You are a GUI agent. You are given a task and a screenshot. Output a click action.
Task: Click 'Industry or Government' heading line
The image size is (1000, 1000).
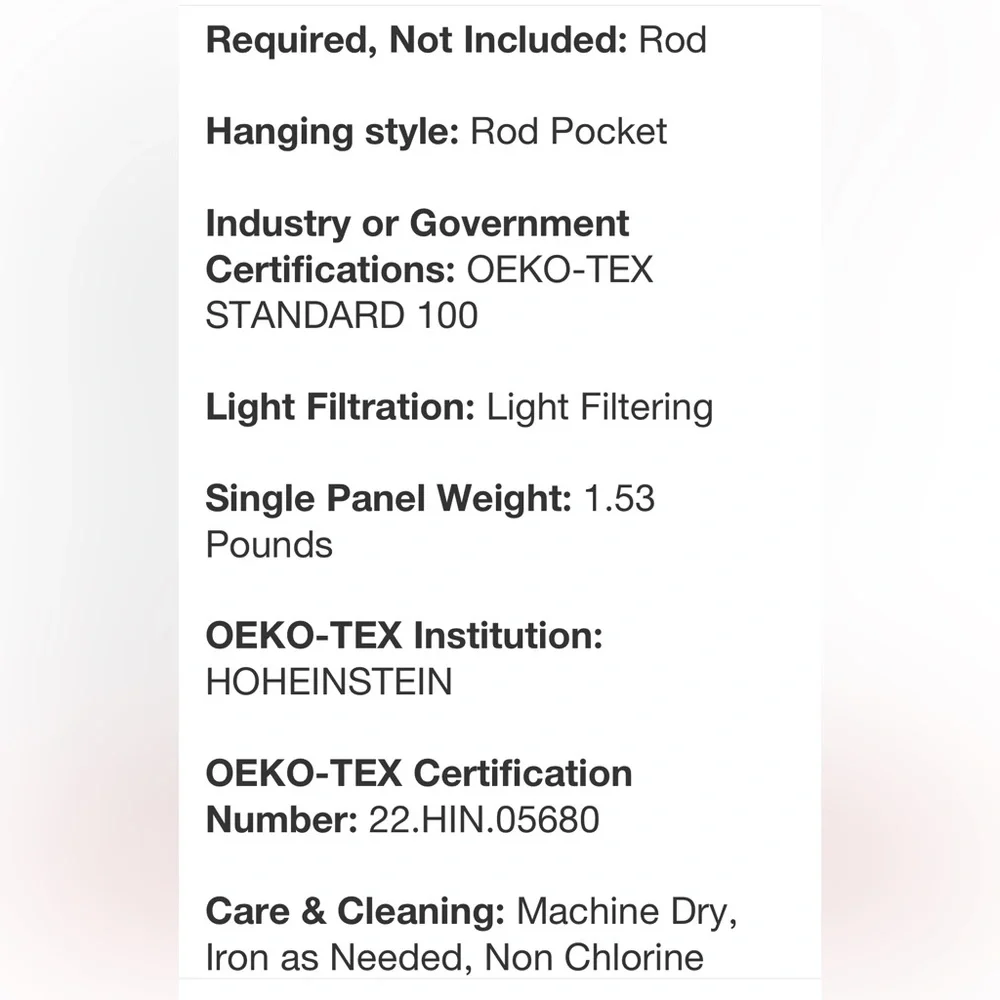coord(417,224)
